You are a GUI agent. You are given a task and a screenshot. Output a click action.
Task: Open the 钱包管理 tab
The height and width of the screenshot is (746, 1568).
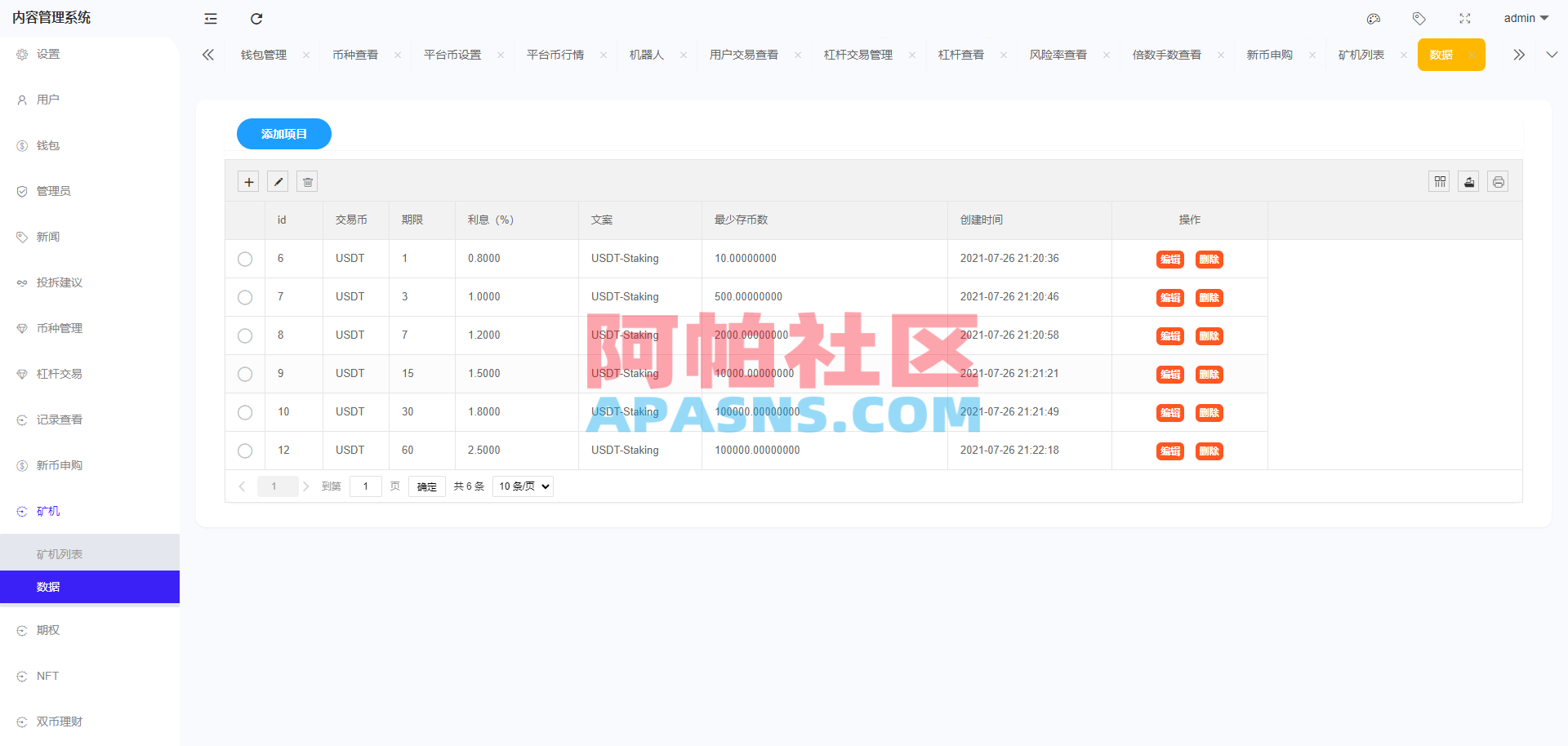pyautogui.click(x=263, y=54)
